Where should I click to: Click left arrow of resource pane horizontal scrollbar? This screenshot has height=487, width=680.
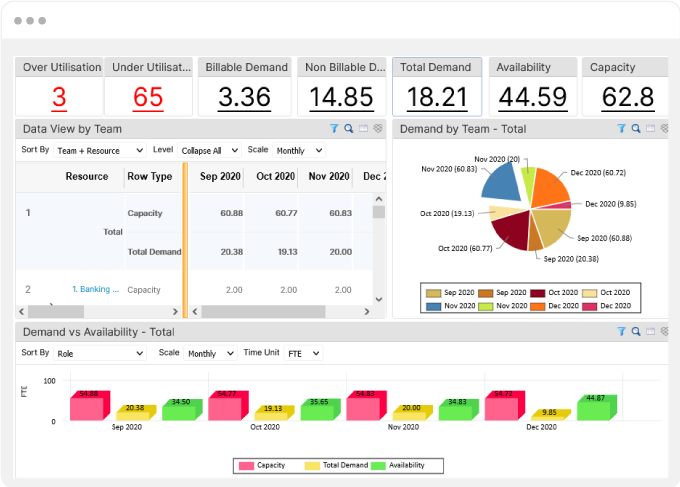(22, 311)
